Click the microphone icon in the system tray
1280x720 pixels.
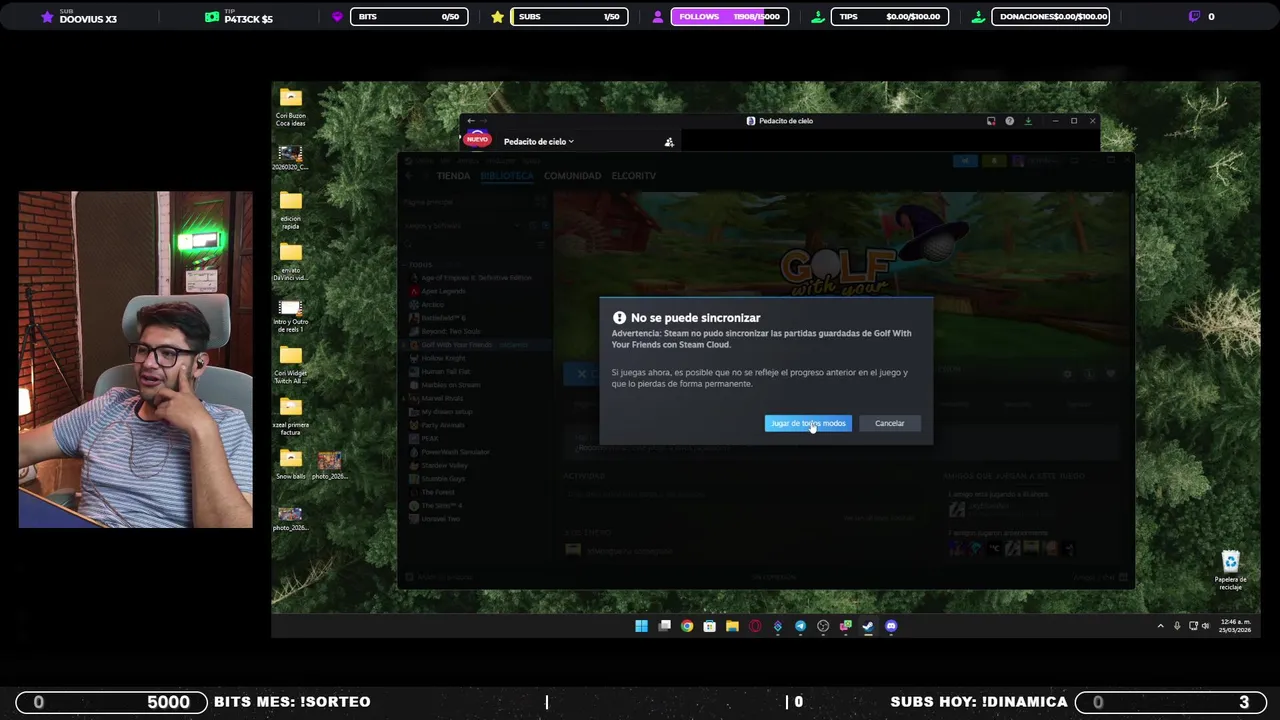1177,626
